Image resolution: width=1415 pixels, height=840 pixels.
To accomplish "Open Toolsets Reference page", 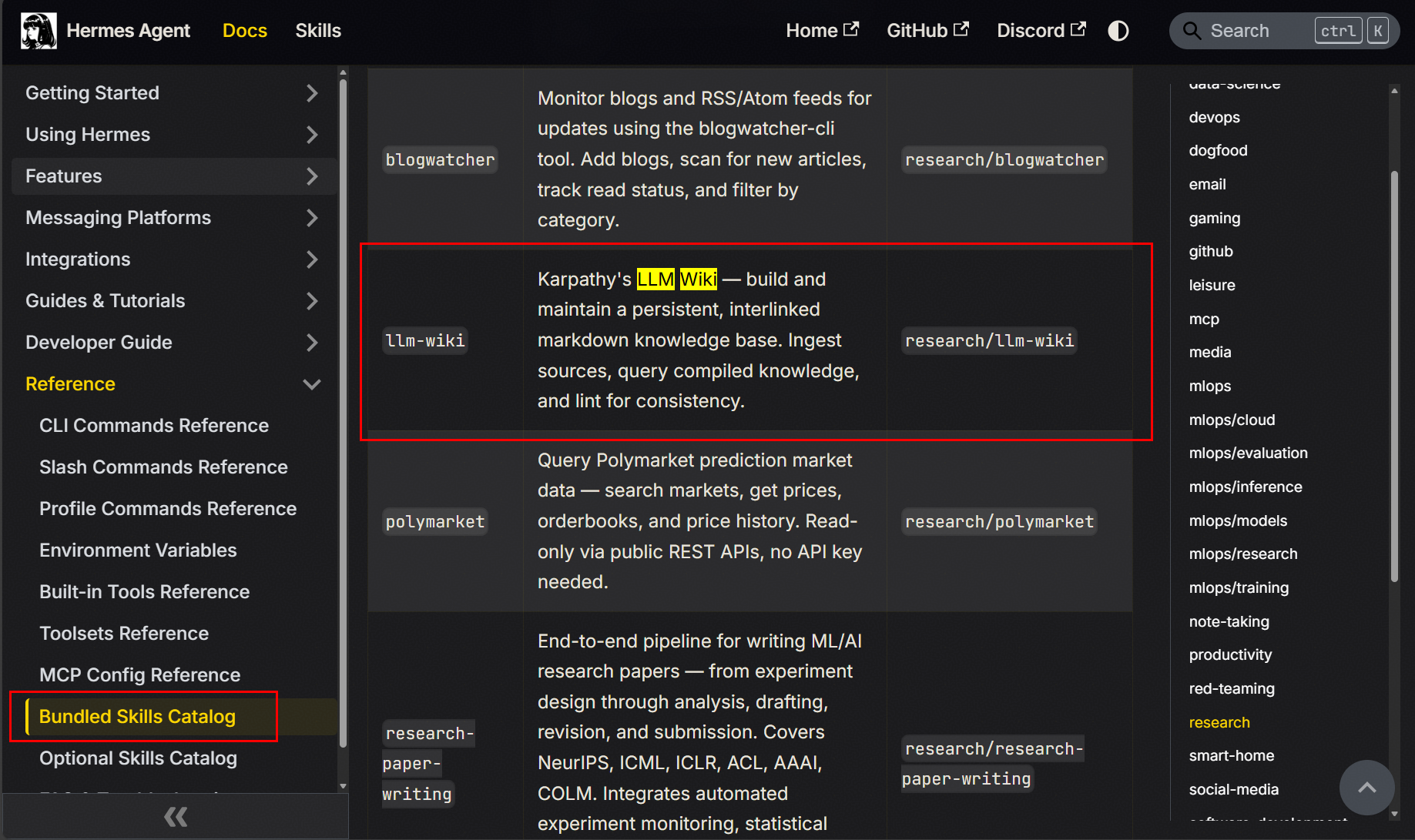I will 124,634.
